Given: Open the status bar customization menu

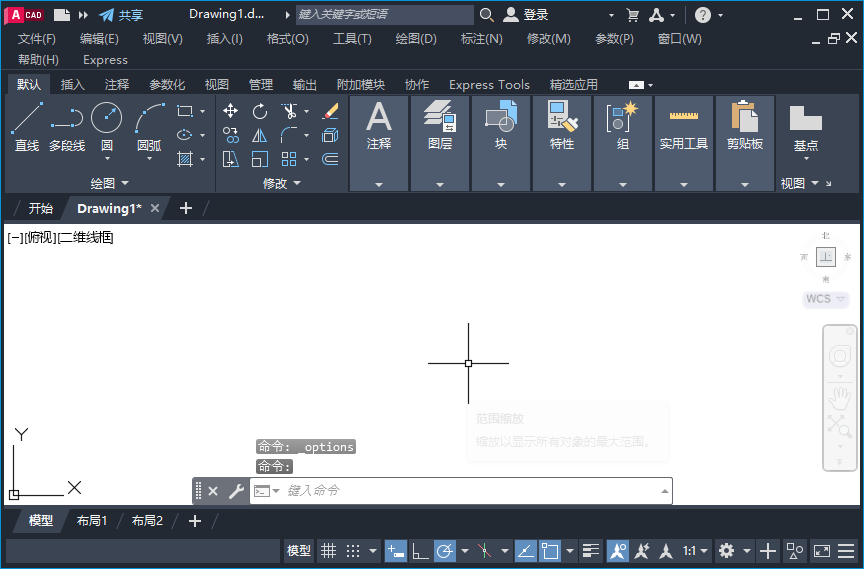Looking at the screenshot, I should (x=846, y=550).
